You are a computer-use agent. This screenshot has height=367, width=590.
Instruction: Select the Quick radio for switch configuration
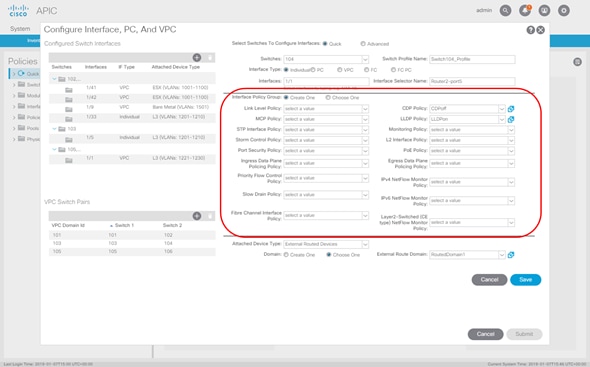pos(325,44)
